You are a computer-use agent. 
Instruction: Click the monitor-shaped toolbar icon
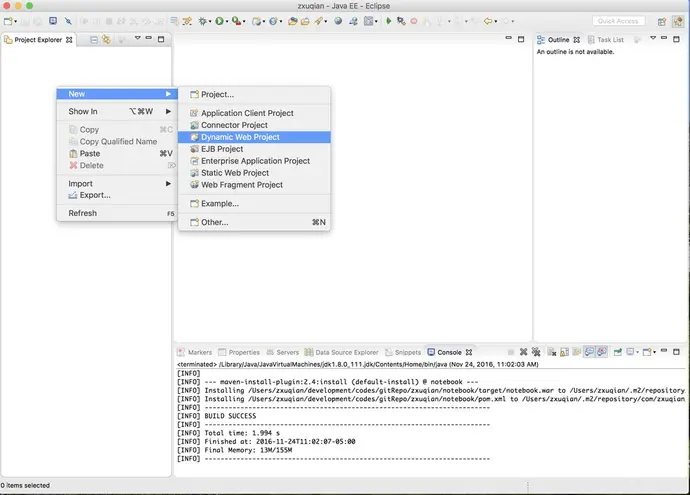tap(53, 21)
